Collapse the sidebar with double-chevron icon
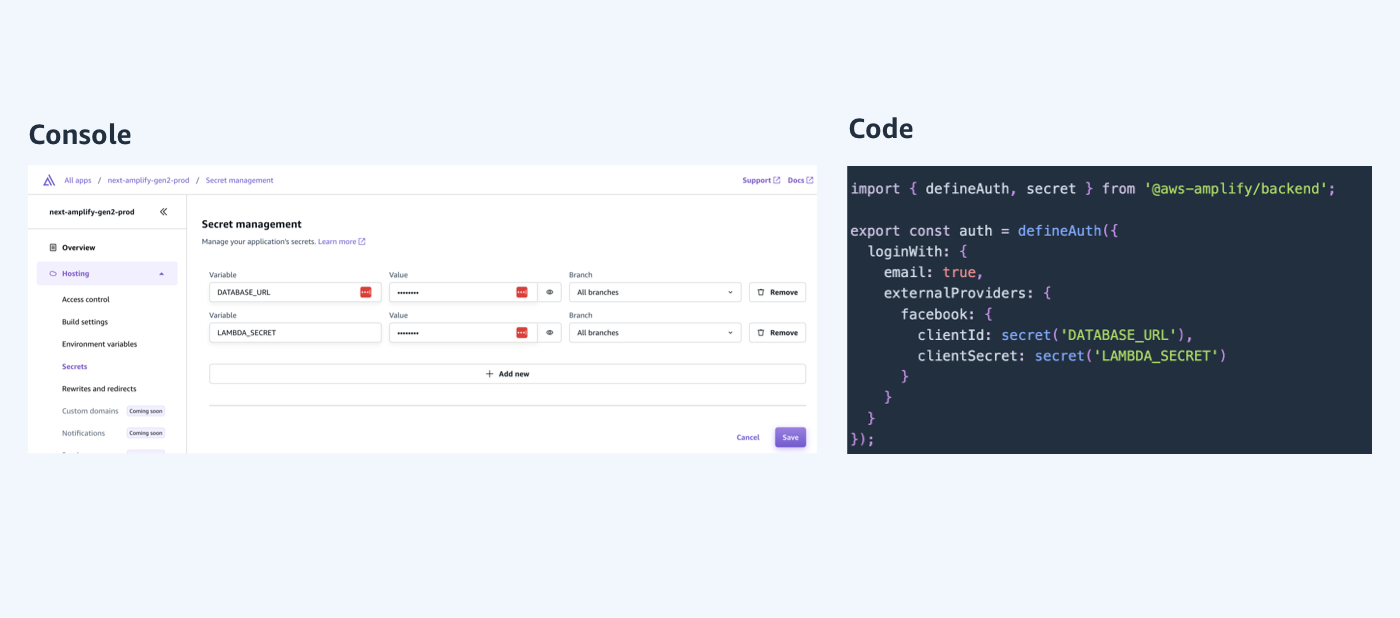Viewport: 1400px width, 618px height. [163, 212]
